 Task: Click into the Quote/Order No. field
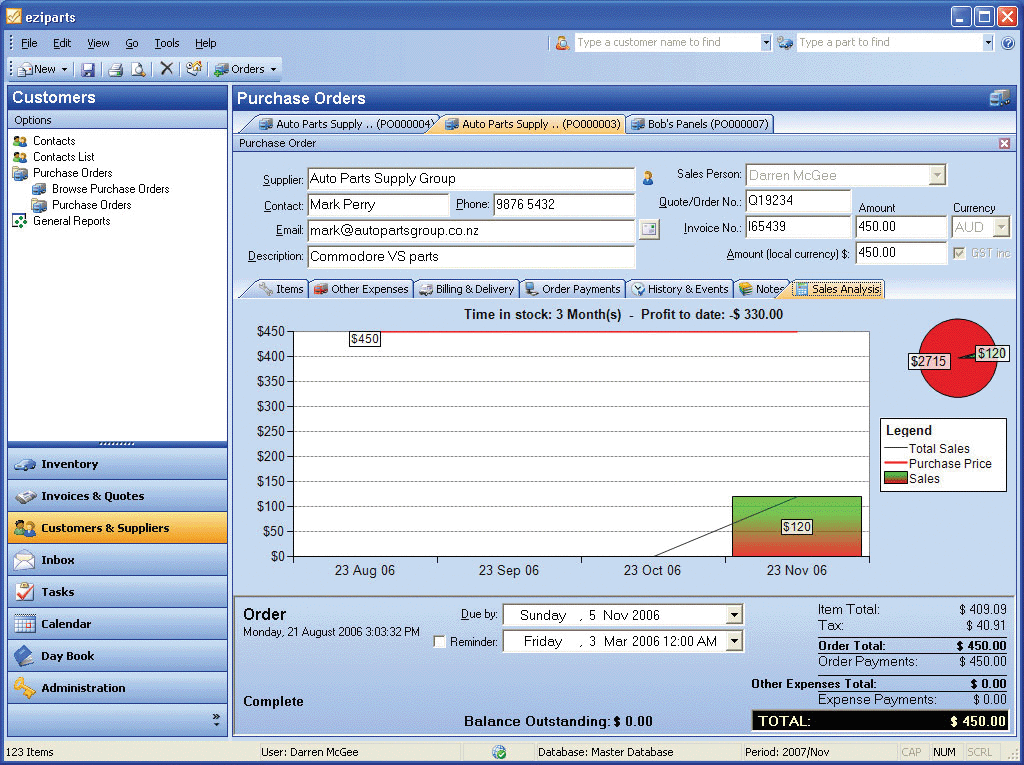click(798, 201)
